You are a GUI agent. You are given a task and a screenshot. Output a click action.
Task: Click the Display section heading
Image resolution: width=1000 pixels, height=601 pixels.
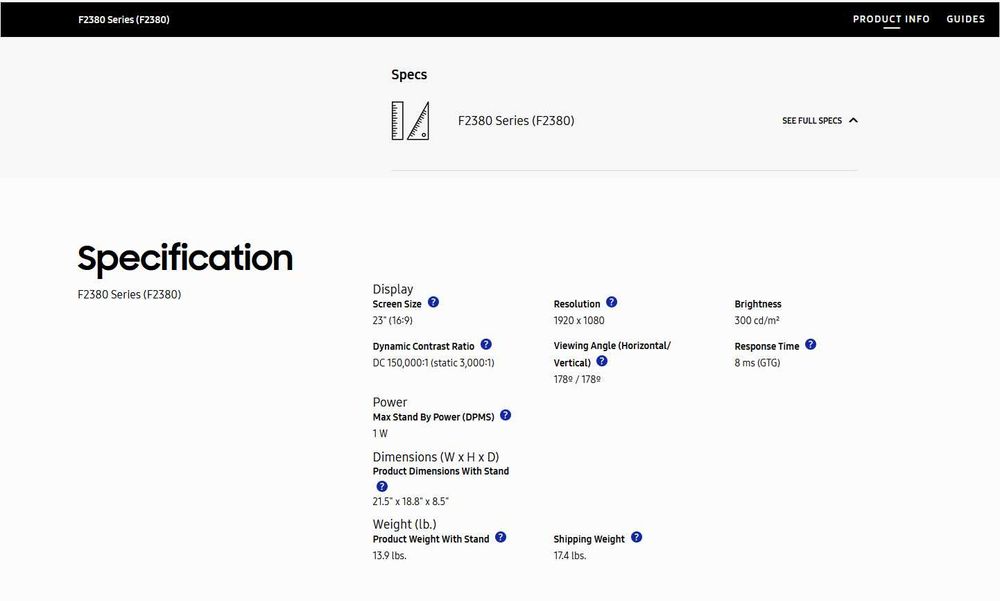click(393, 289)
